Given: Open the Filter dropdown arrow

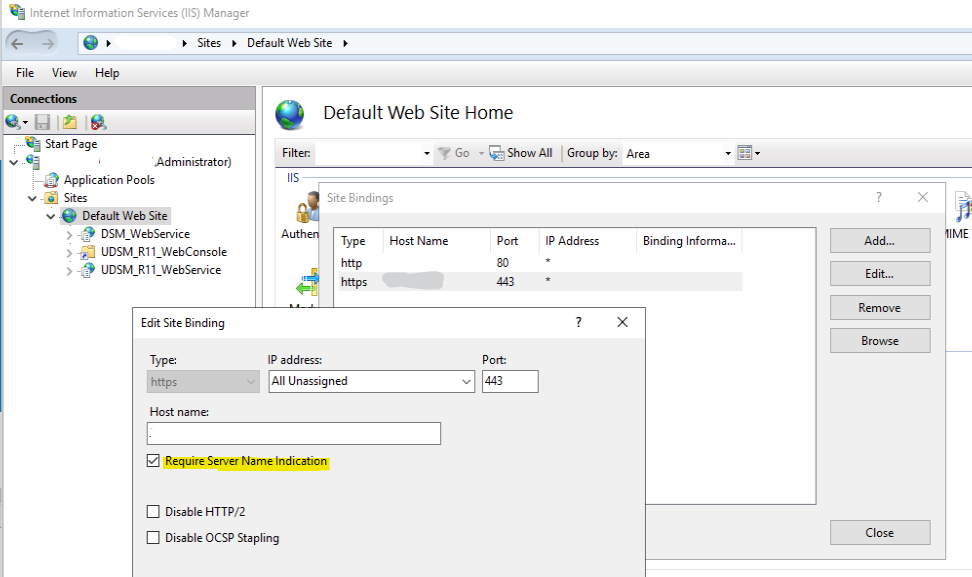Looking at the screenshot, I should (426, 153).
